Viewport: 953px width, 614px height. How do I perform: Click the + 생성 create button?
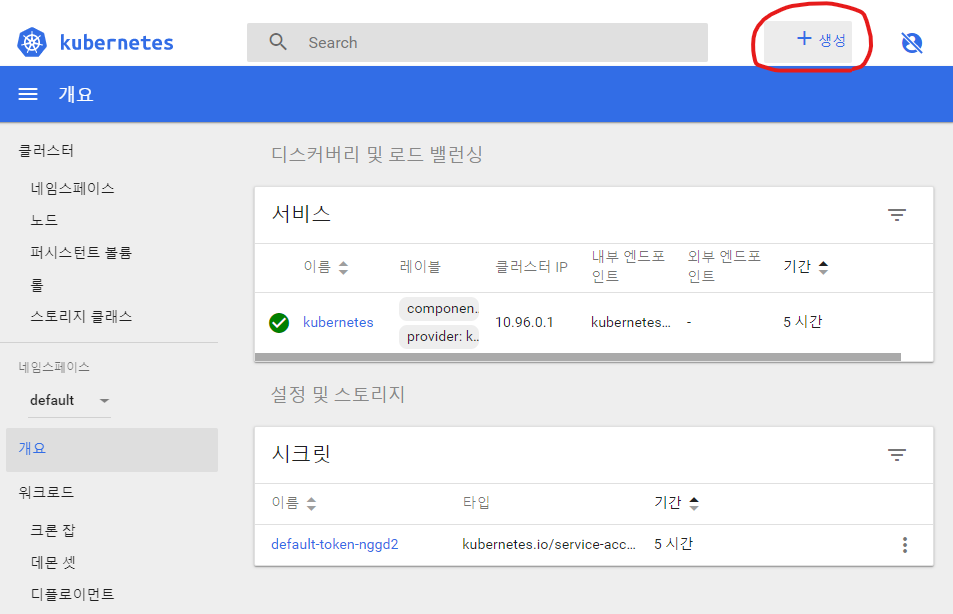808,40
